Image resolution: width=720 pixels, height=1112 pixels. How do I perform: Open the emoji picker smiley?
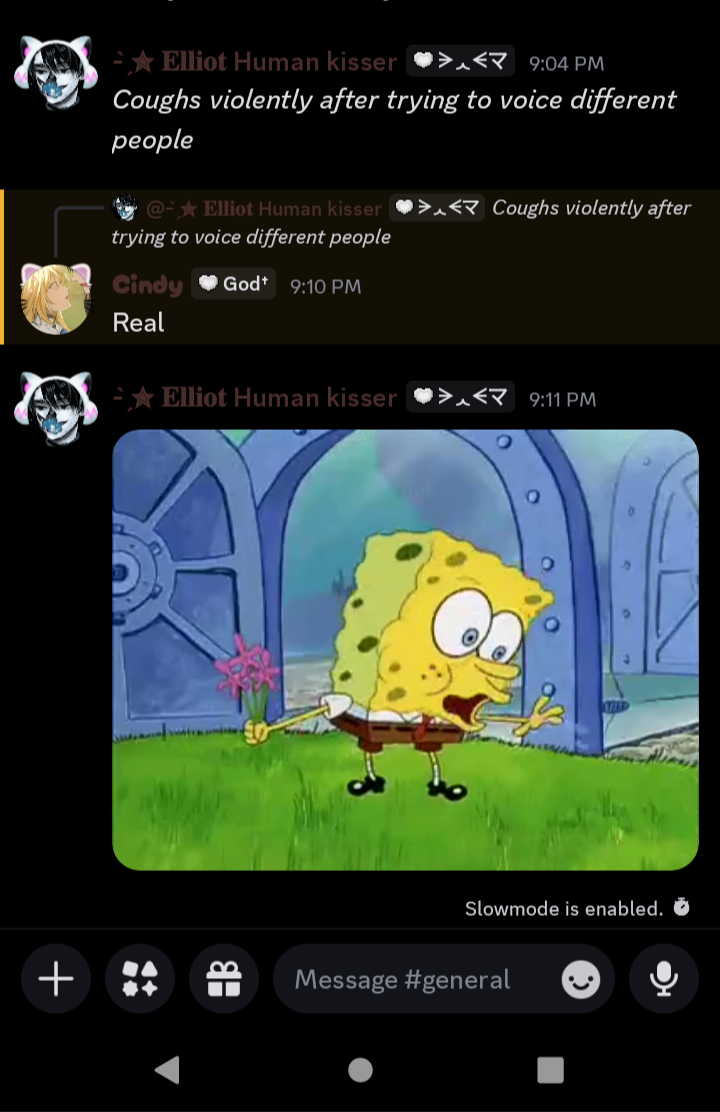coord(581,979)
